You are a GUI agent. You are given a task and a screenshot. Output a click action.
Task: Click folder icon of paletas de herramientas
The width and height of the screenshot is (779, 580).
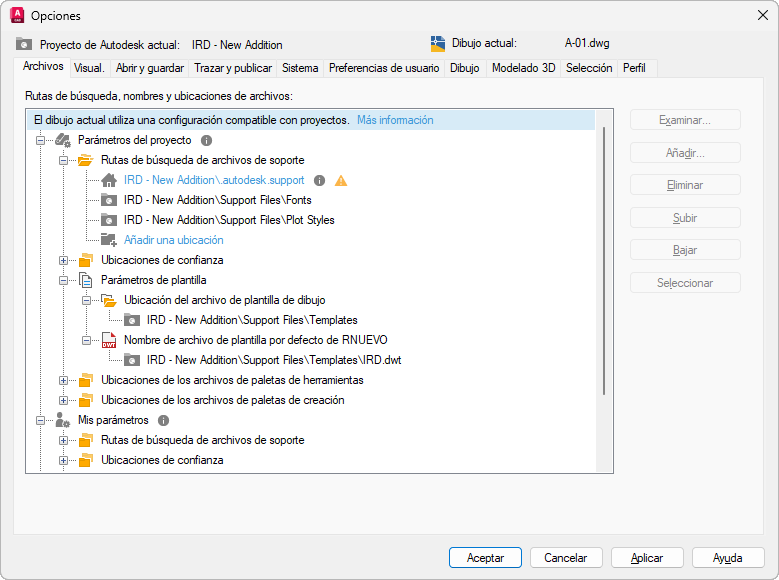click(85, 380)
